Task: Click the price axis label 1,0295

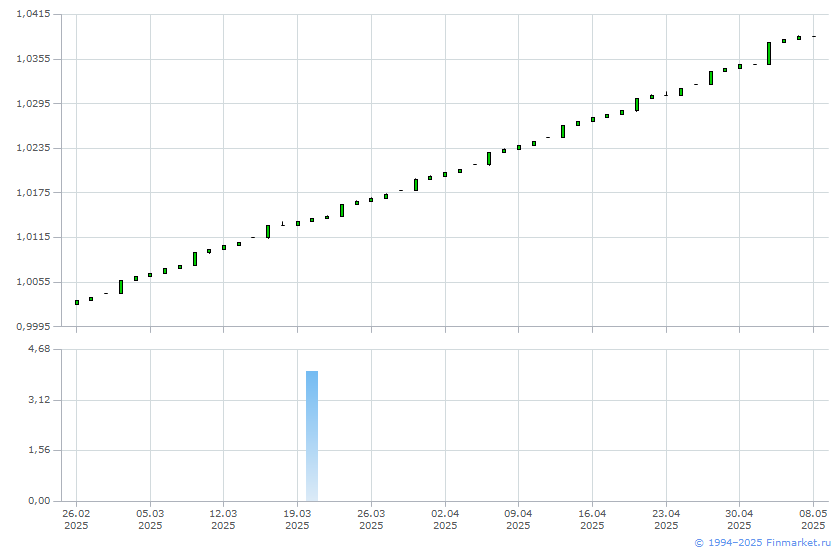Action: point(33,103)
